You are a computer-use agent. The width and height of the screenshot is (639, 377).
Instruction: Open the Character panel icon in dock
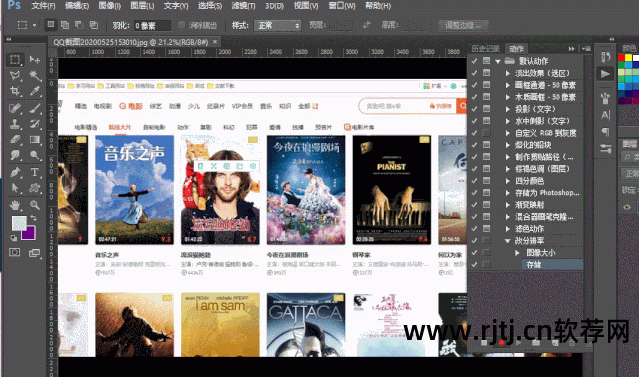[605, 115]
